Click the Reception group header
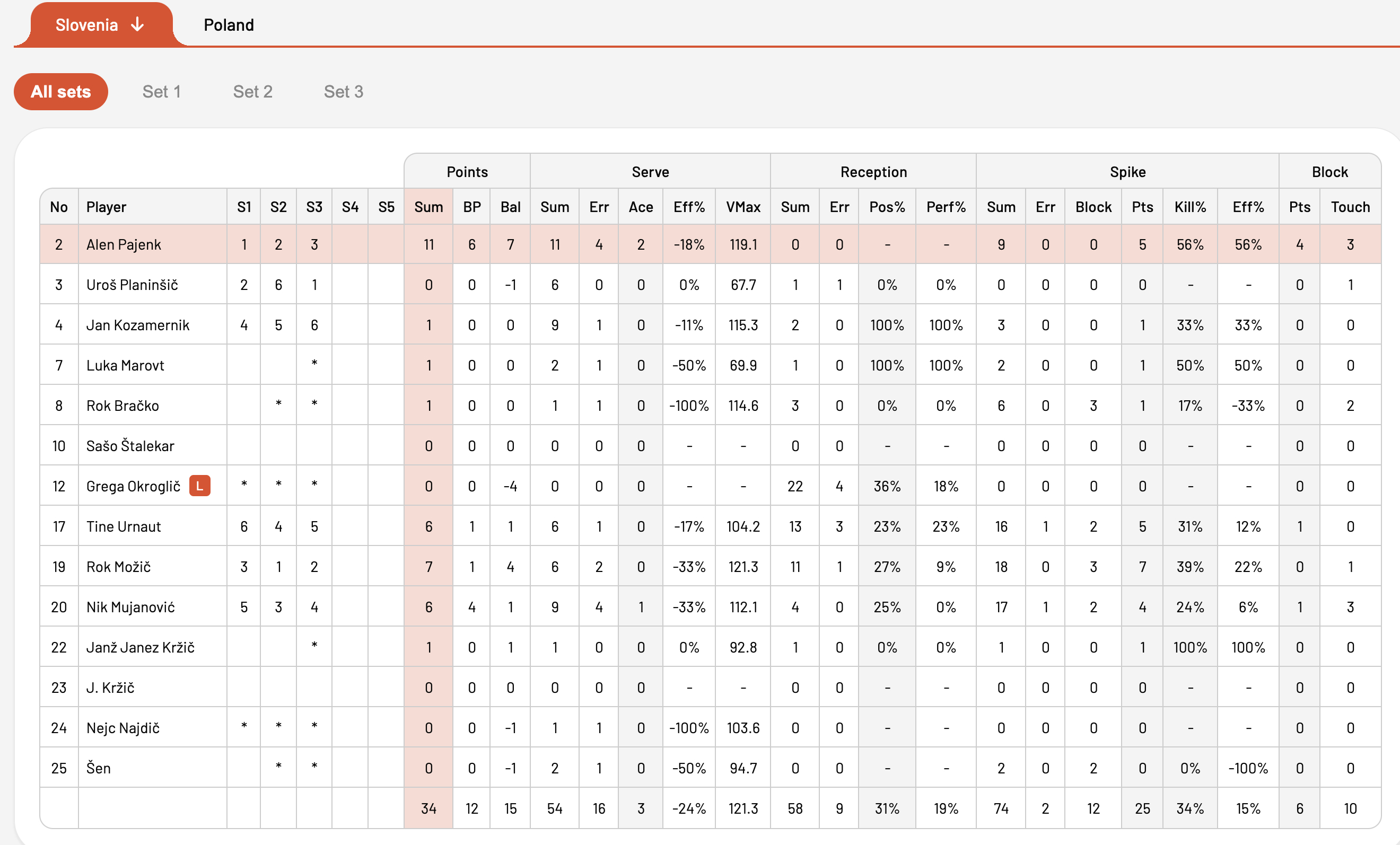The width and height of the screenshot is (1400, 845). [x=873, y=172]
